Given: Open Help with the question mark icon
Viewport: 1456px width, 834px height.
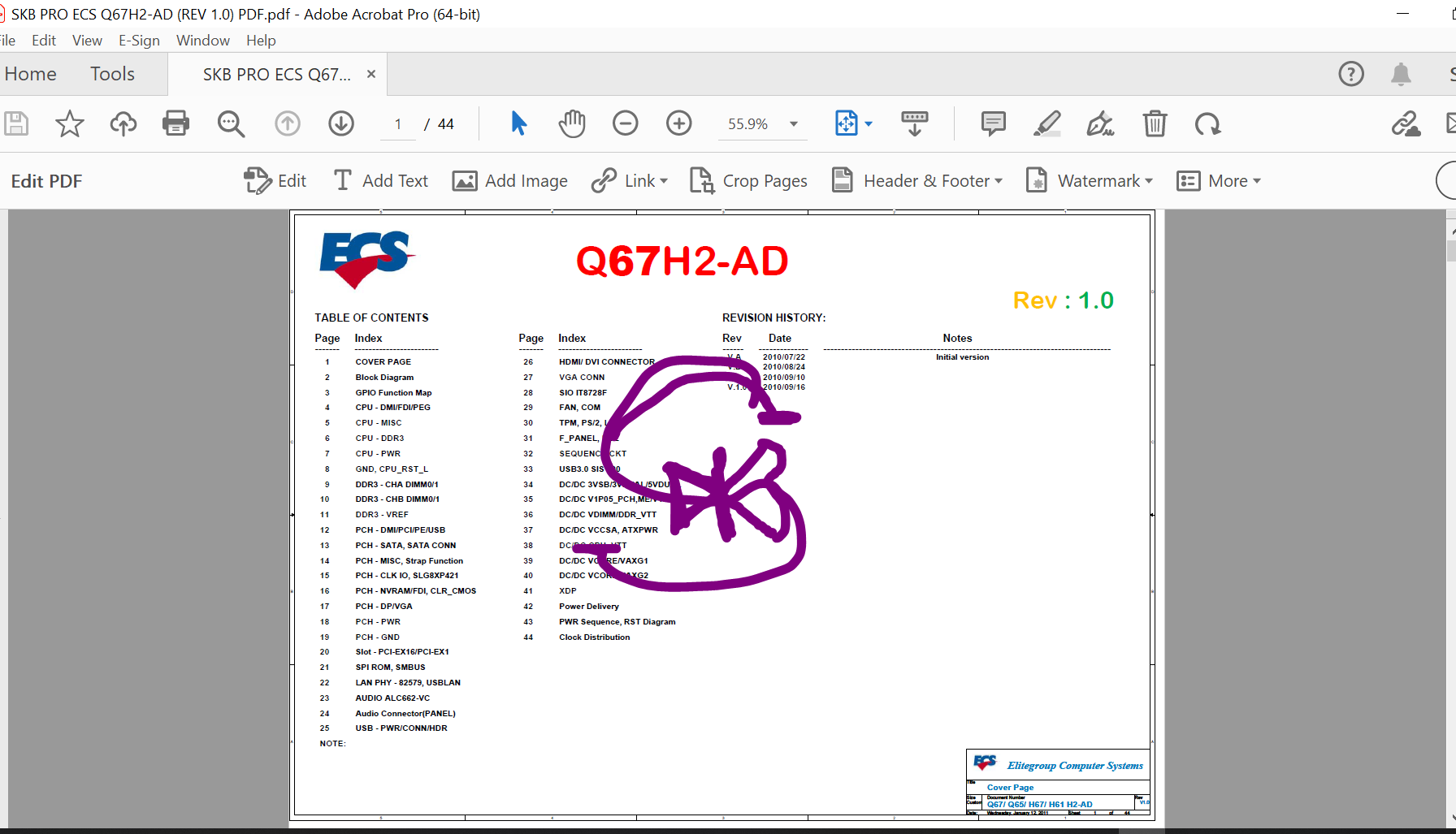Looking at the screenshot, I should click(1351, 74).
